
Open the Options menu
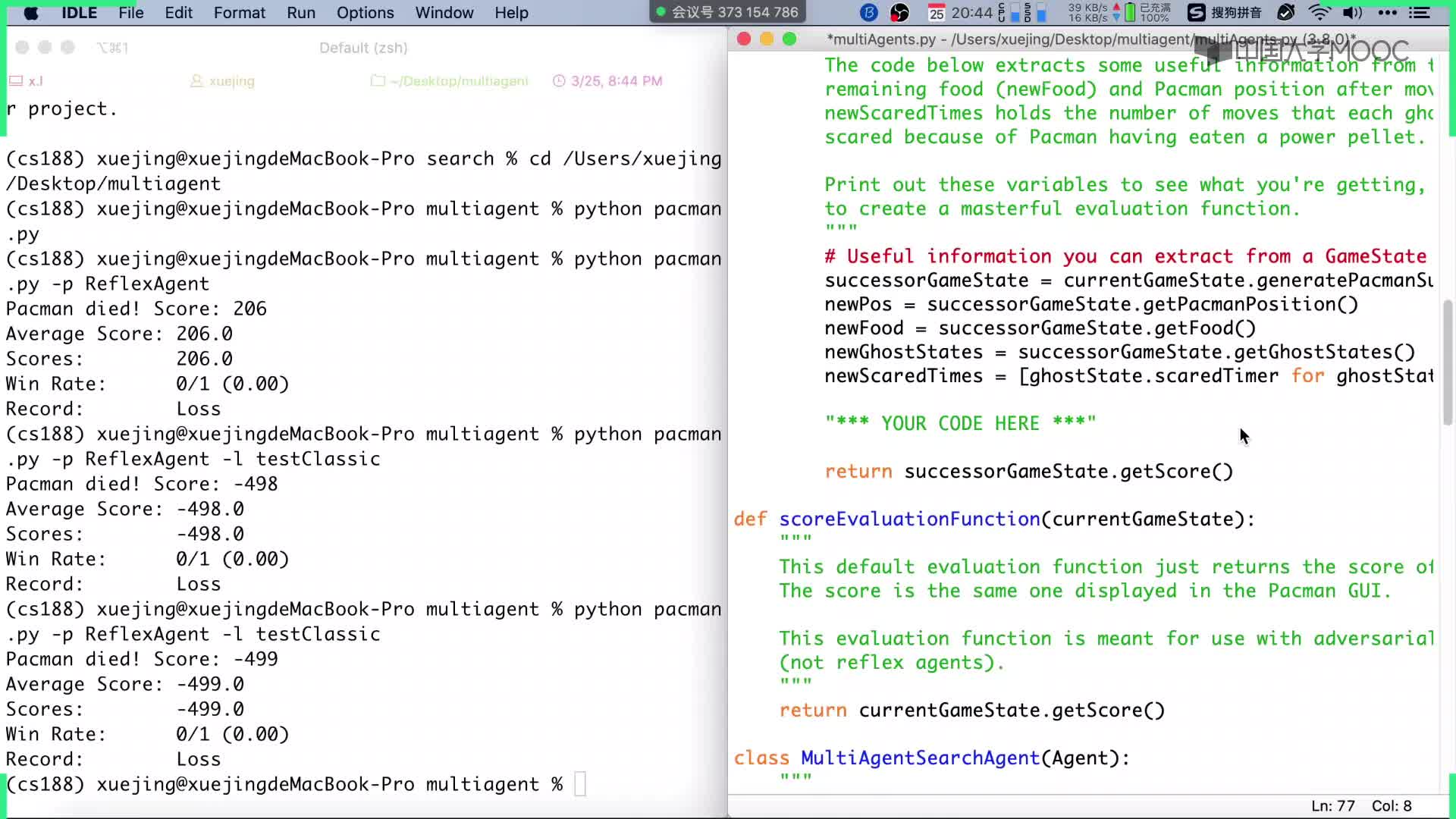(x=365, y=13)
